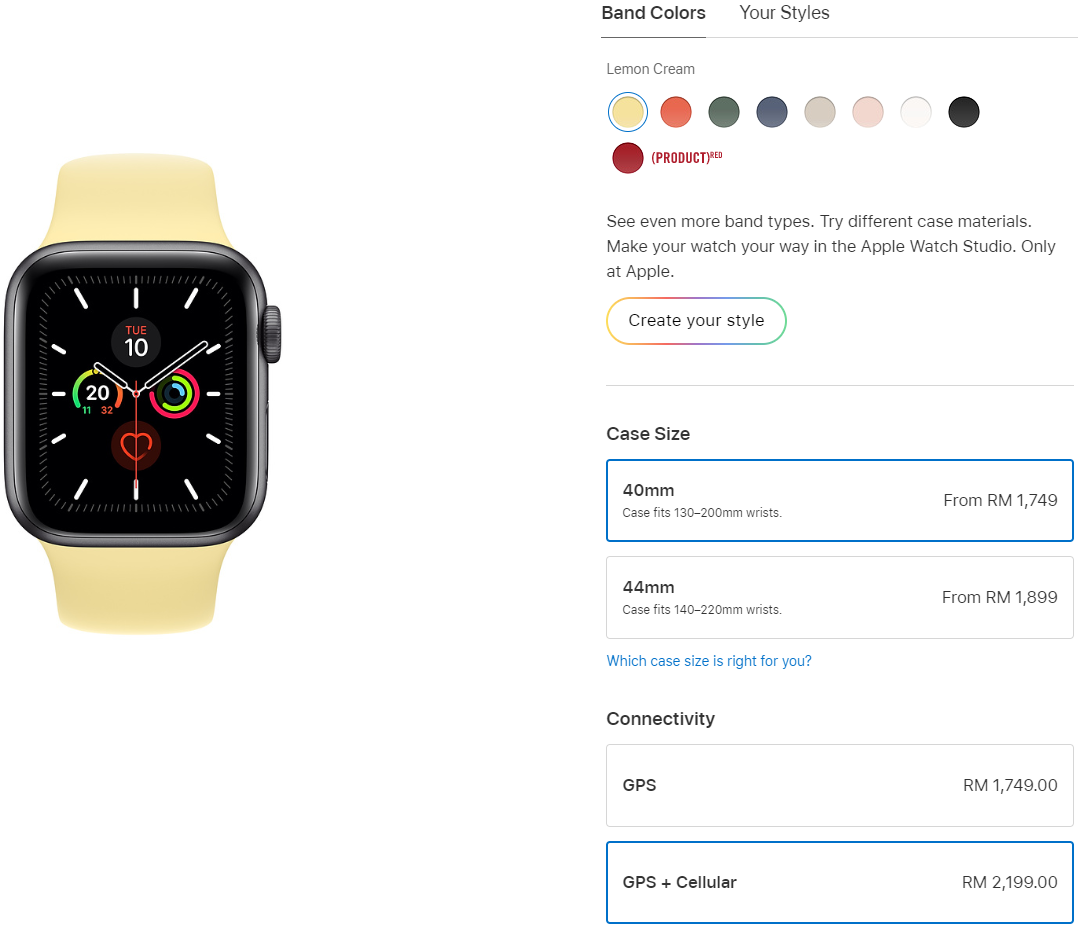Select the 40mm case size option
The width and height of the screenshot is (1088, 932).
(x=840, y=500)
